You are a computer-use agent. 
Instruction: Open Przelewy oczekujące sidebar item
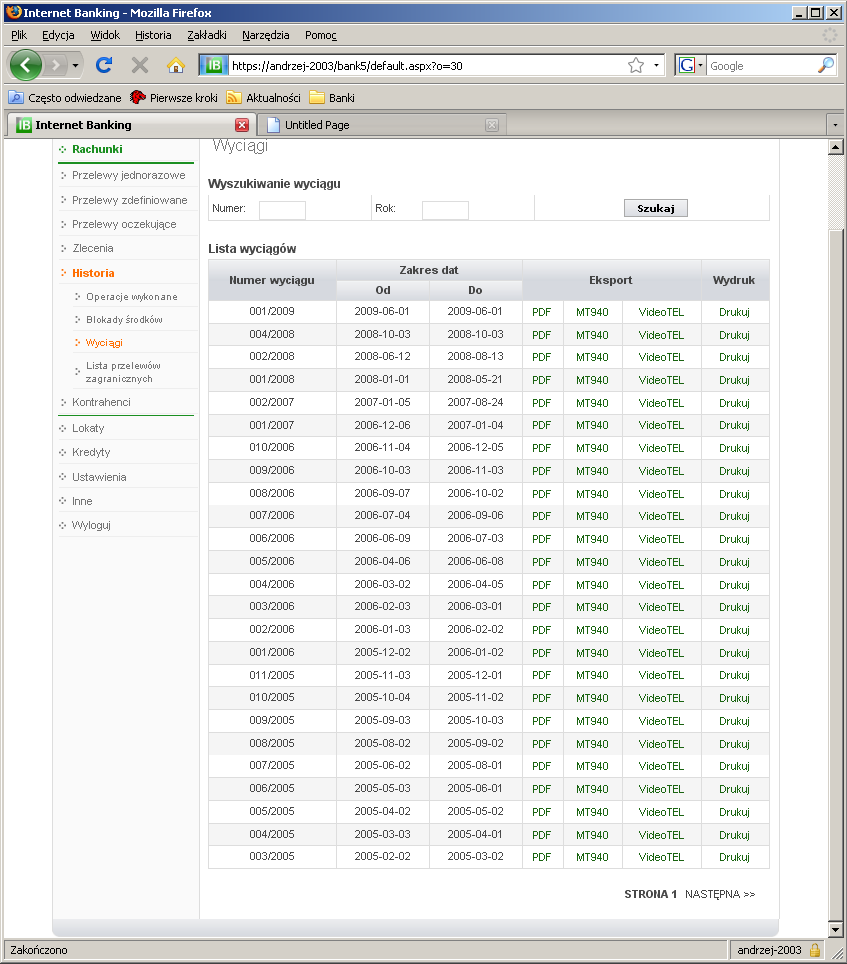124,224
